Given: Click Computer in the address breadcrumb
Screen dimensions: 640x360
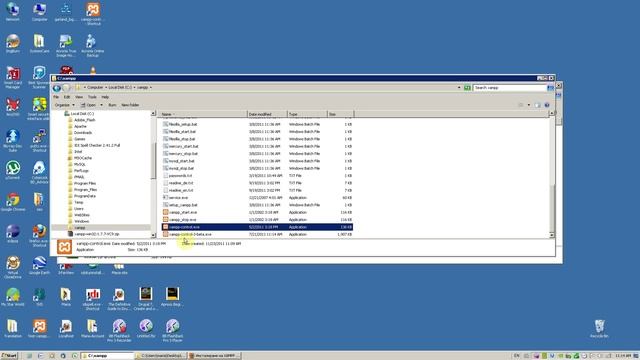Looking at the screenshot, I should [x=95, y=88].
